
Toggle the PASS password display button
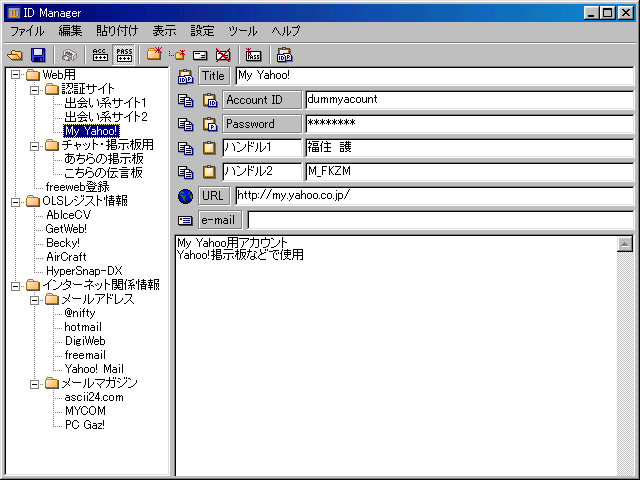coord(124,55)
